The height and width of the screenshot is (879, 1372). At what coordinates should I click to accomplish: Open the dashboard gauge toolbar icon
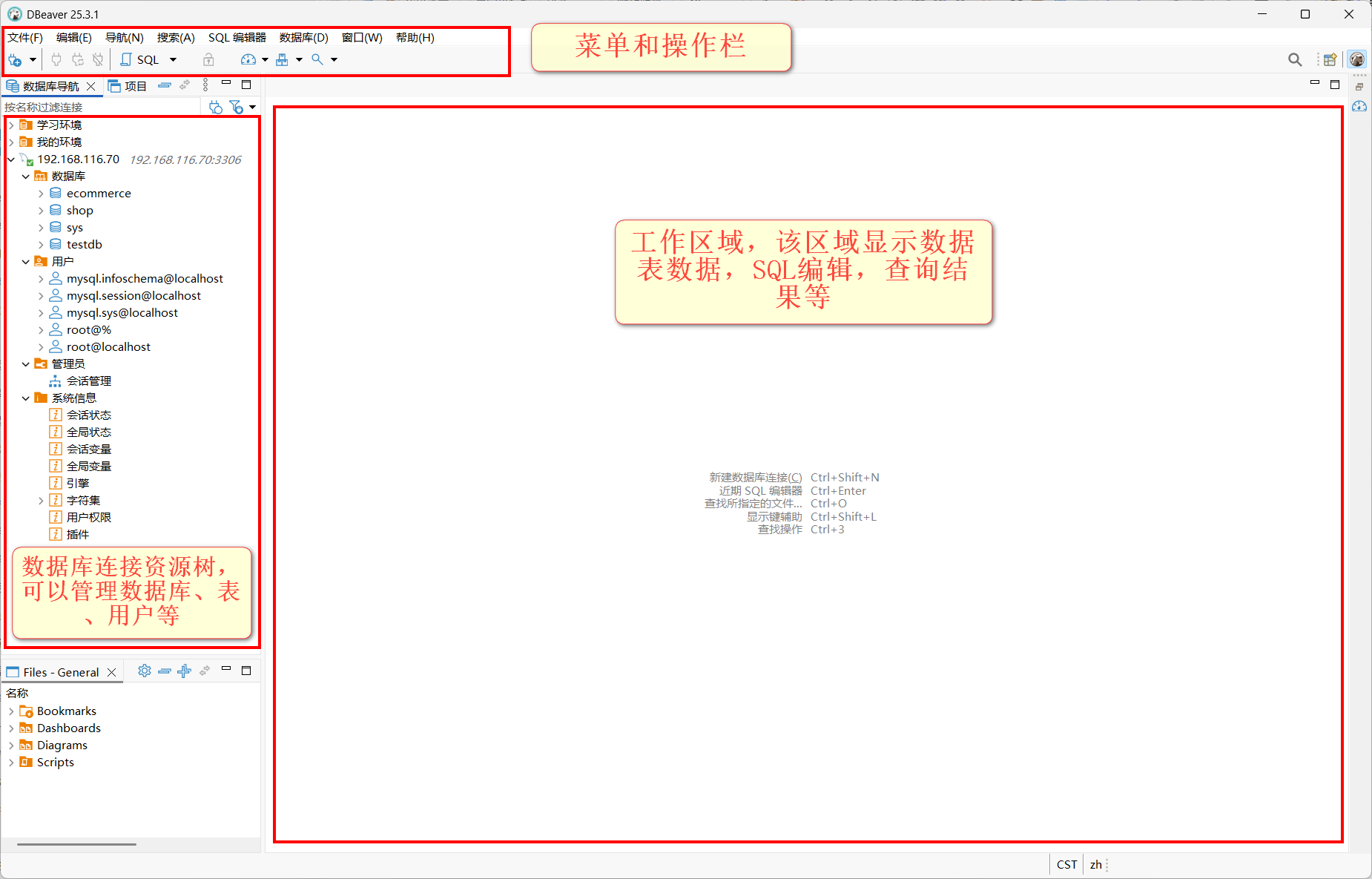[x=248, y=60]
